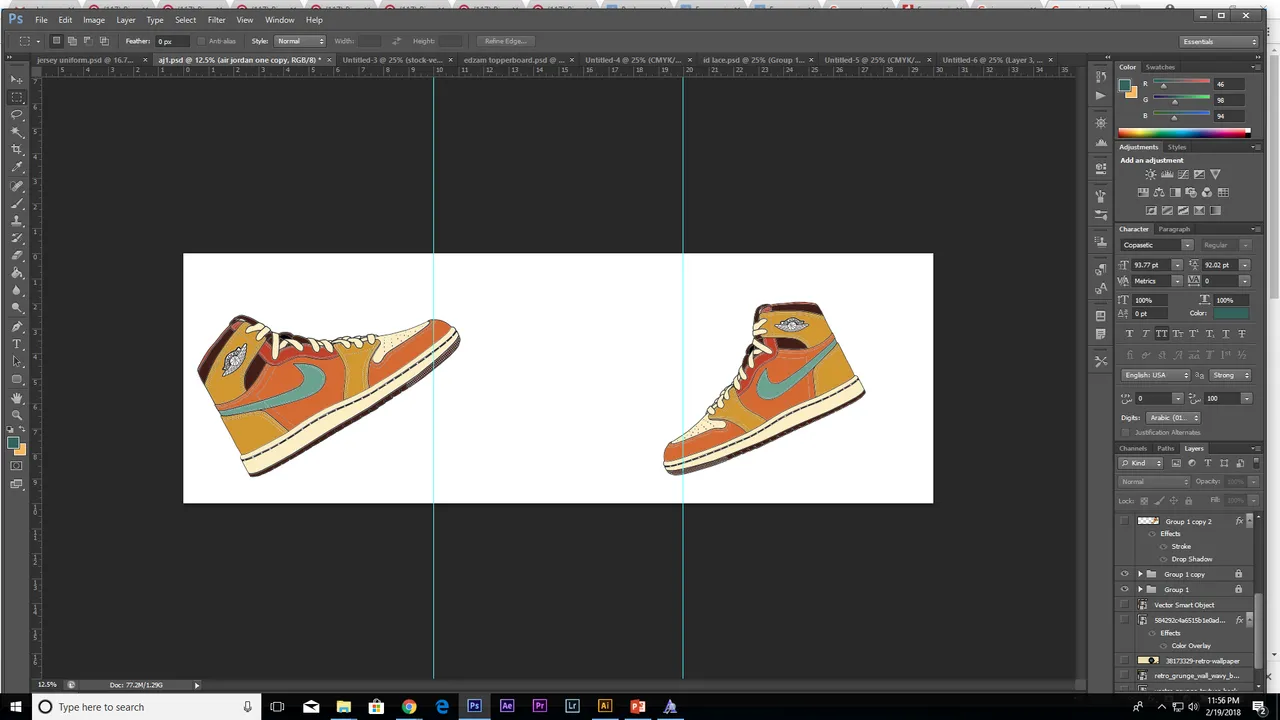1280x720 pixels.
Task: Open the Style dropdown set to Normal
Action: click(x=300, y=41)
